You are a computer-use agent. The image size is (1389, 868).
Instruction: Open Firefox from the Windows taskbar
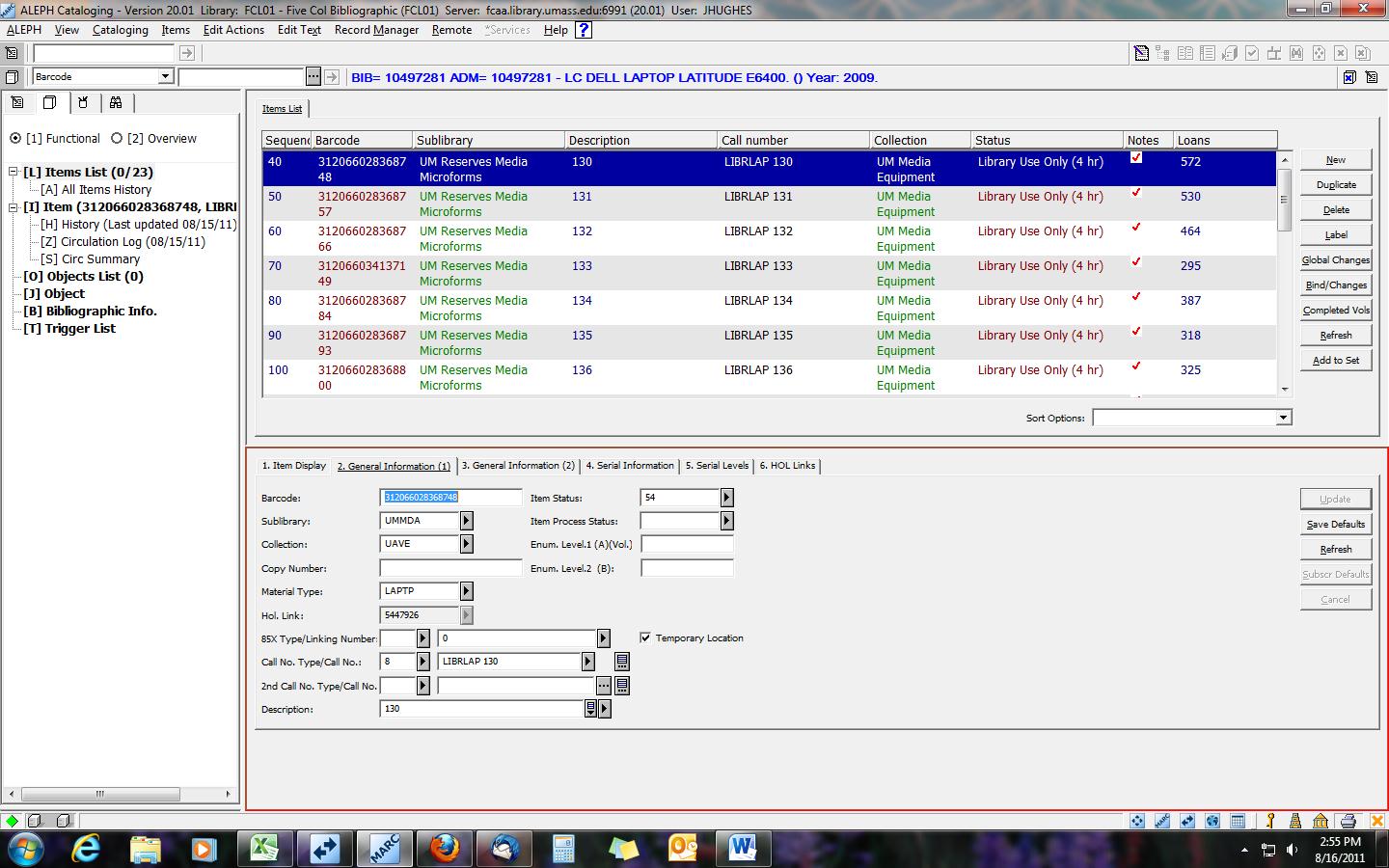point(445,849)
